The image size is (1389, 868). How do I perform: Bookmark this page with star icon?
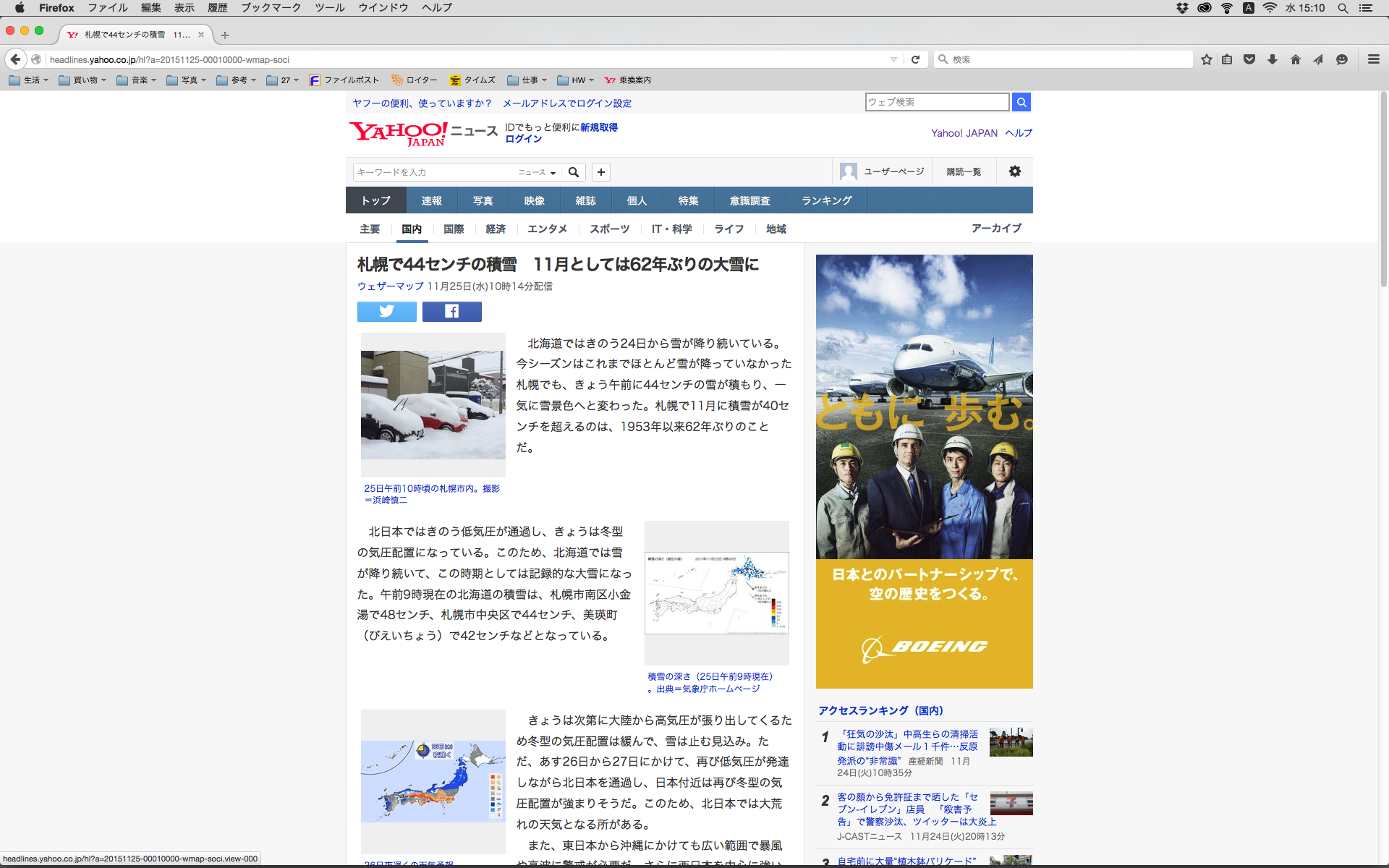[x=1206, y=59]
